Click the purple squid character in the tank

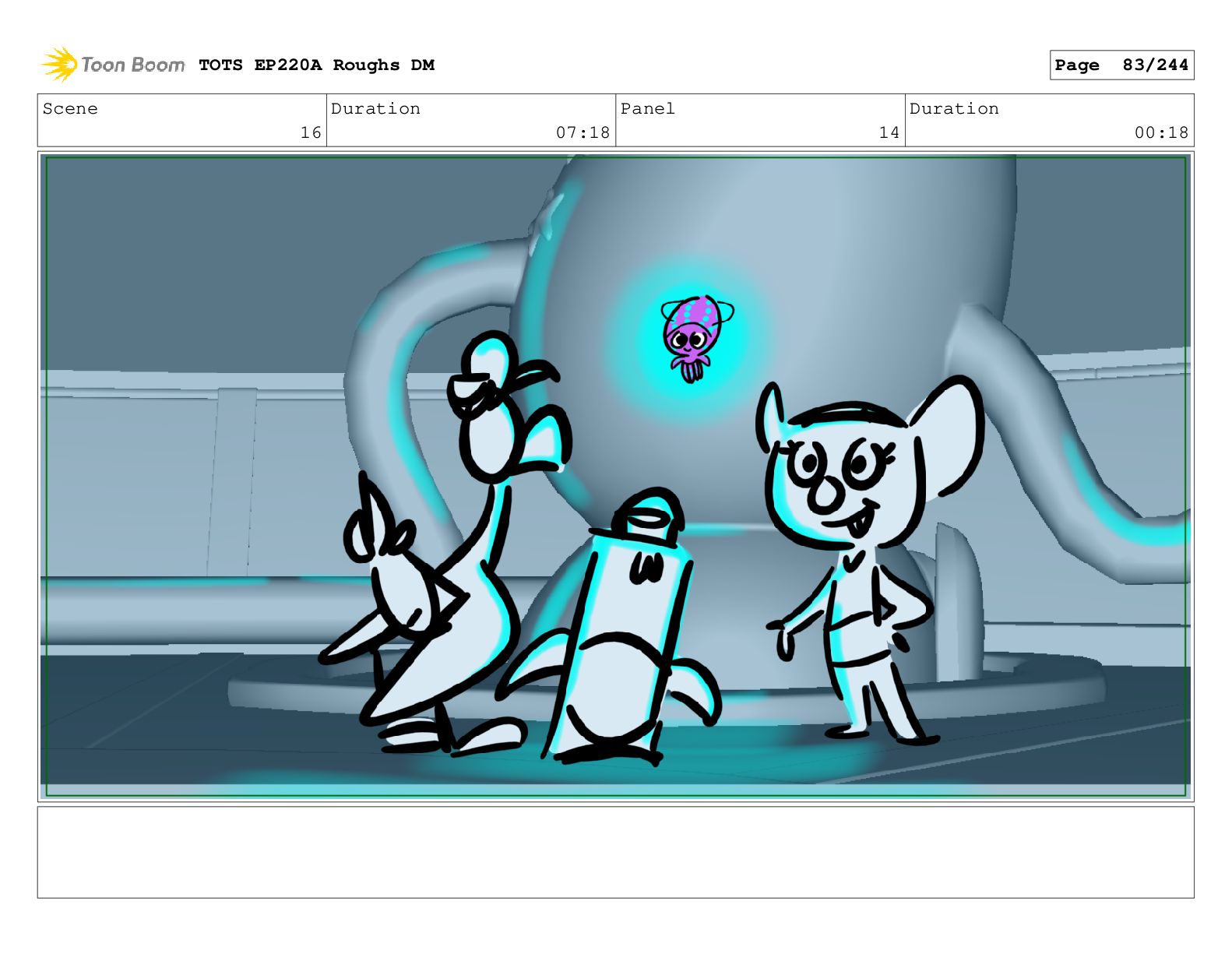point(695,337)
